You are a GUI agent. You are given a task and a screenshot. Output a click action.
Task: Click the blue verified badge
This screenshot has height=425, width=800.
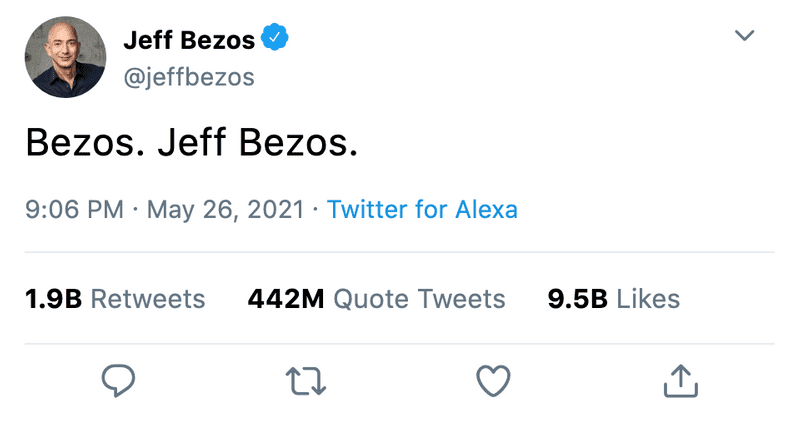275,40
